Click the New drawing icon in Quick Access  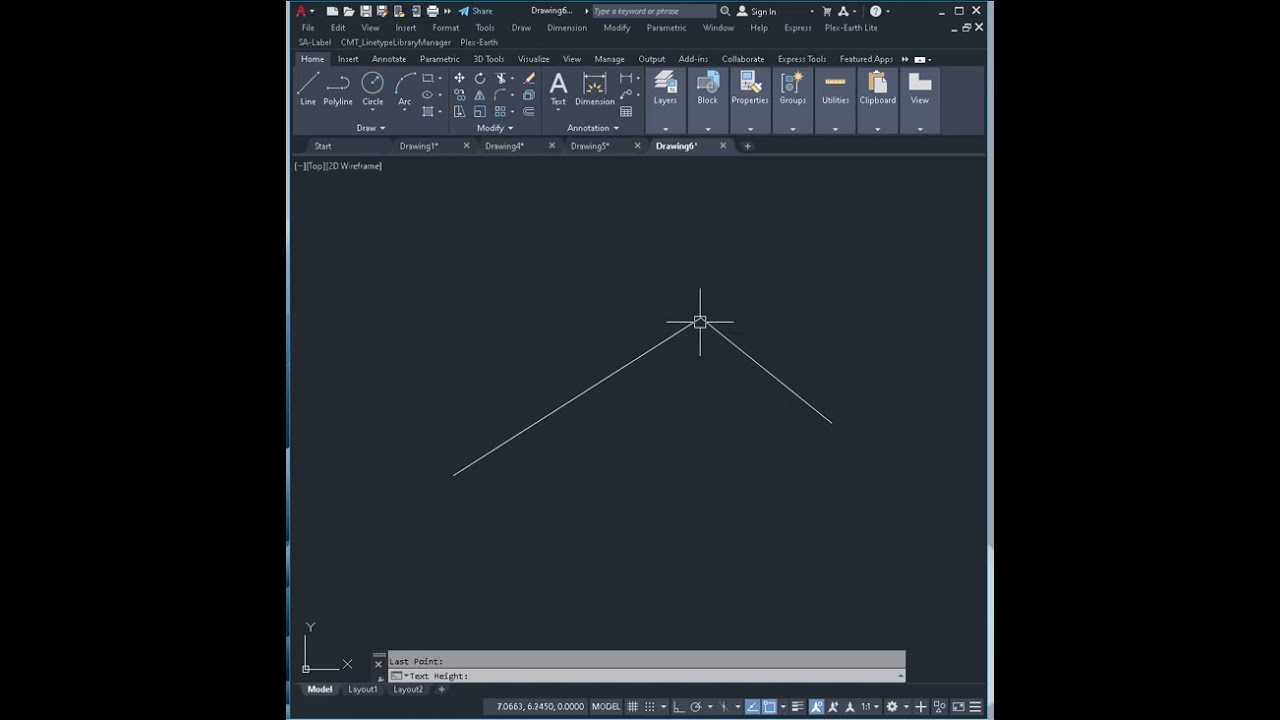pyautogui.click(x=332, y=11)
